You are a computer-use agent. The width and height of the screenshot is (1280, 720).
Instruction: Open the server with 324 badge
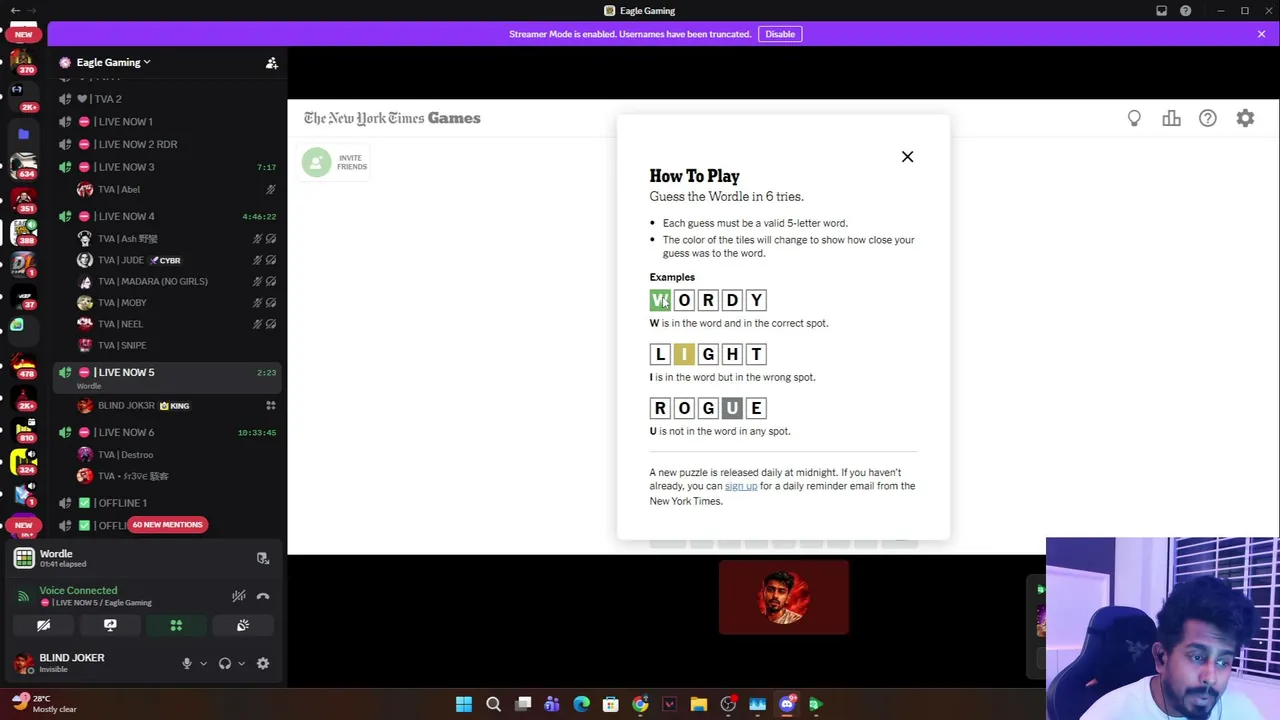click(x=24, y=461)
